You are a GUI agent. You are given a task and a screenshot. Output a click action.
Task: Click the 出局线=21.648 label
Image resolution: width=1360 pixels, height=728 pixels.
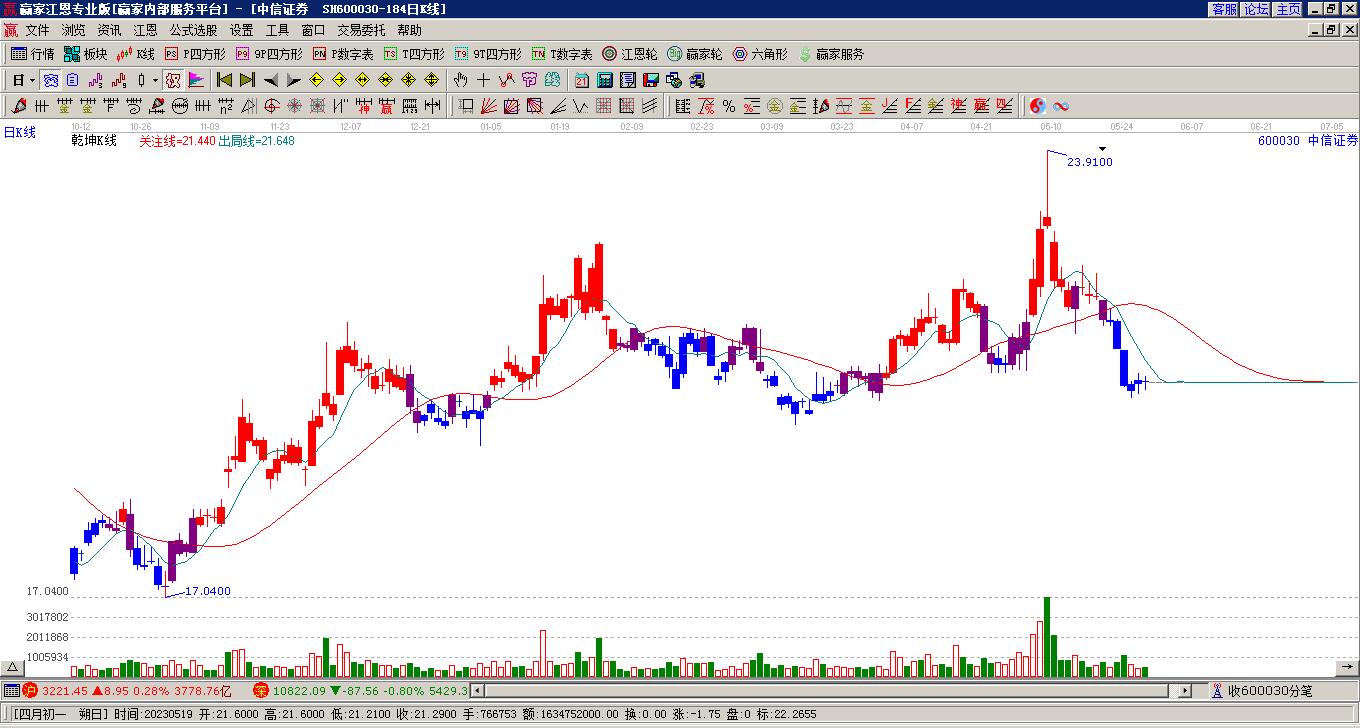point(257,142)
